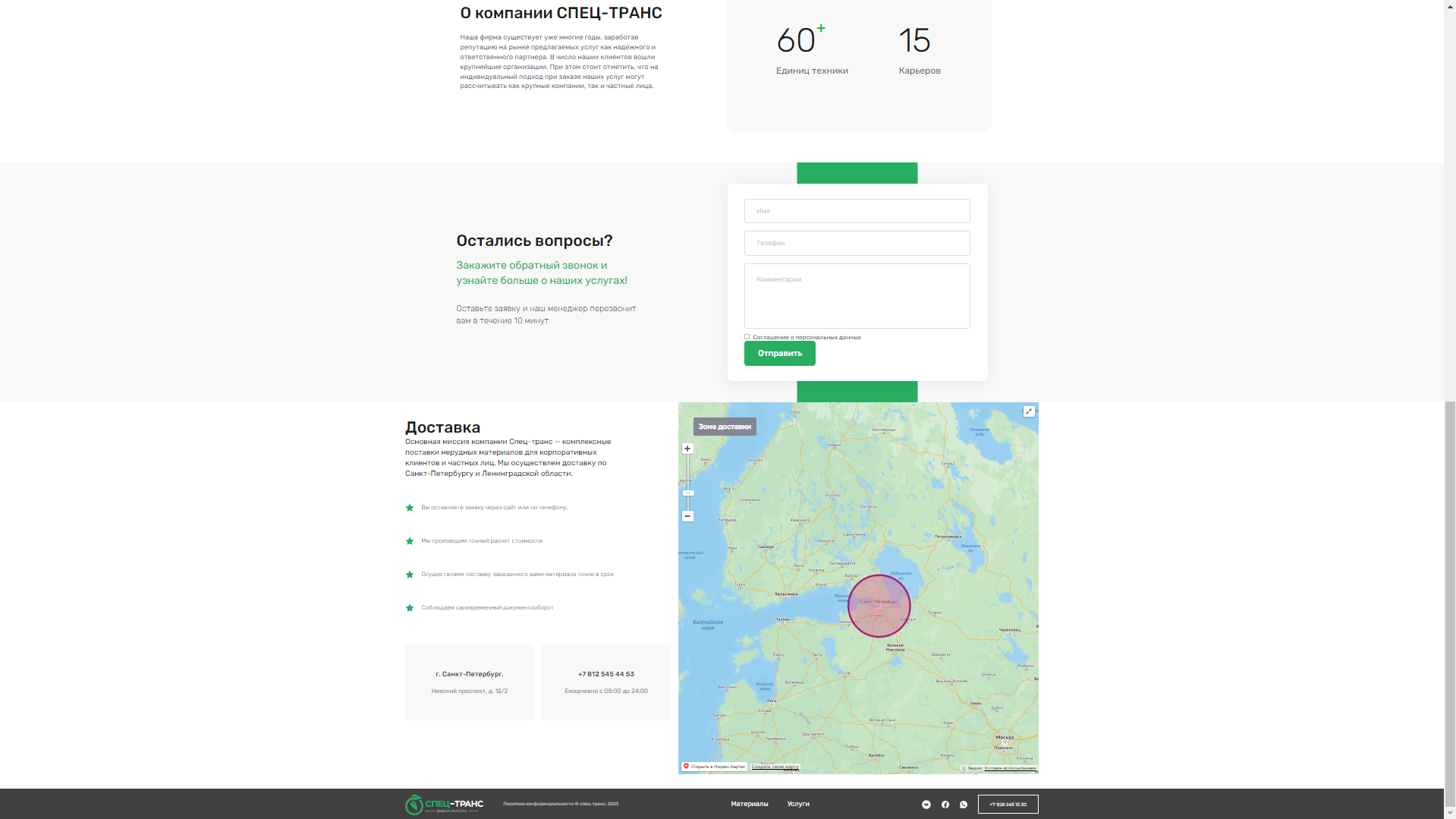Click the Доставка heading

pyautogui.click(x=442, y=427)
